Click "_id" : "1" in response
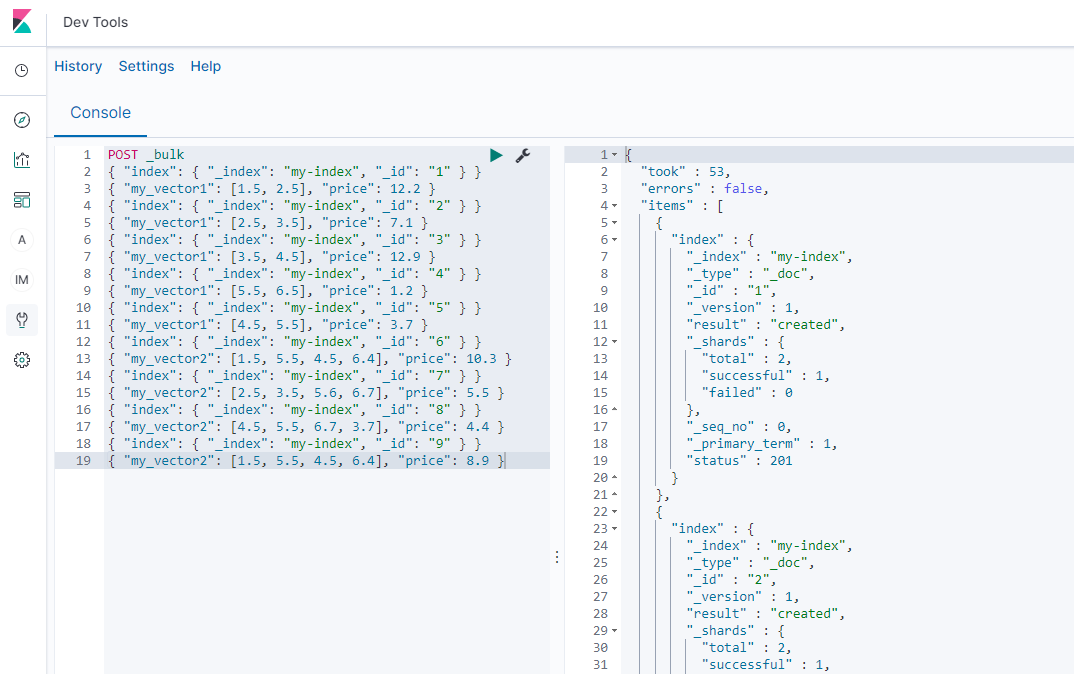The width and height of the screenshot is (1074, 674). point(732,290)
